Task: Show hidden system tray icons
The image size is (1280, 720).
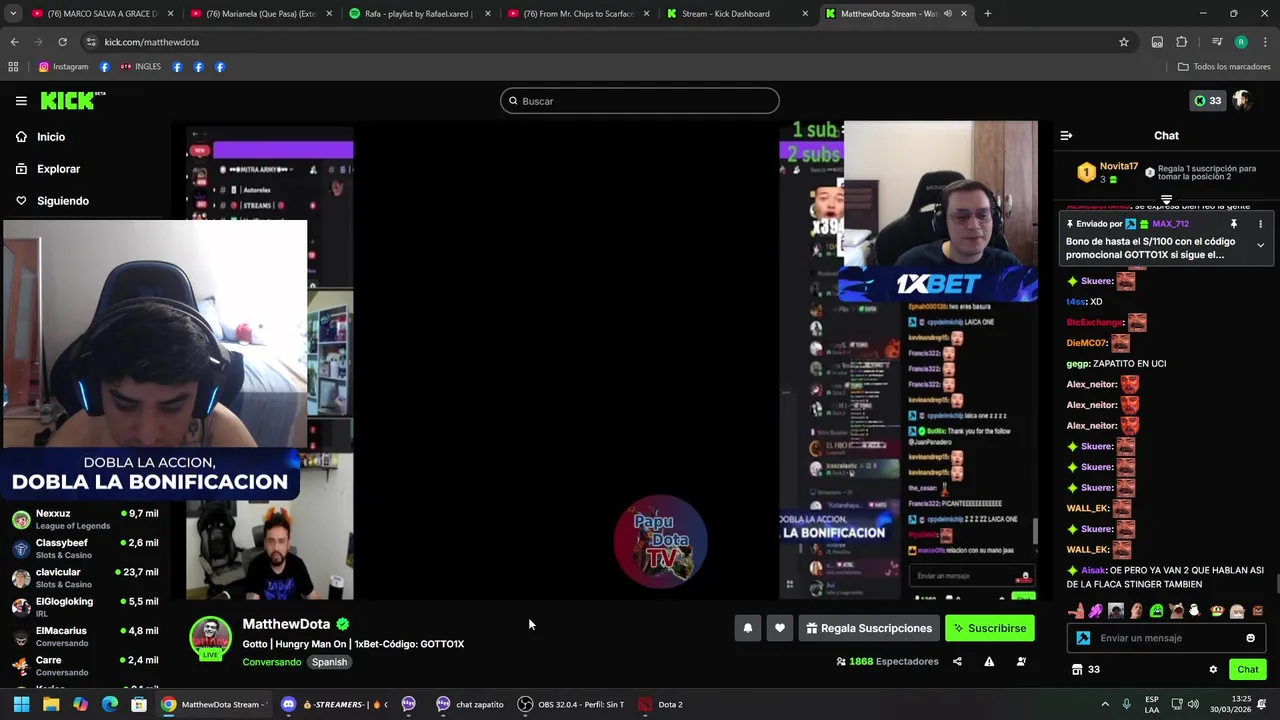Action: [1105, 704]
